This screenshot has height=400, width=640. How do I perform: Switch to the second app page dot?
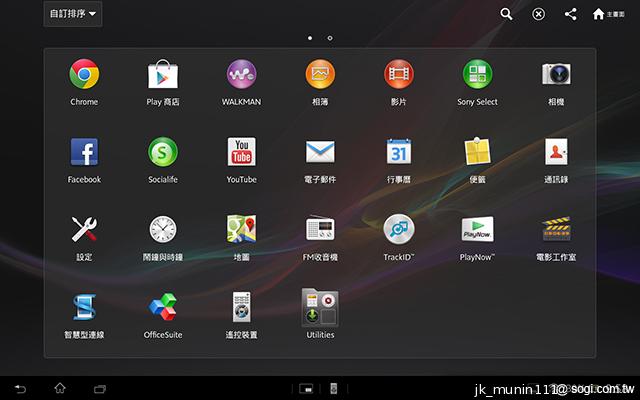pyautogui.click(x=330, y=38)
